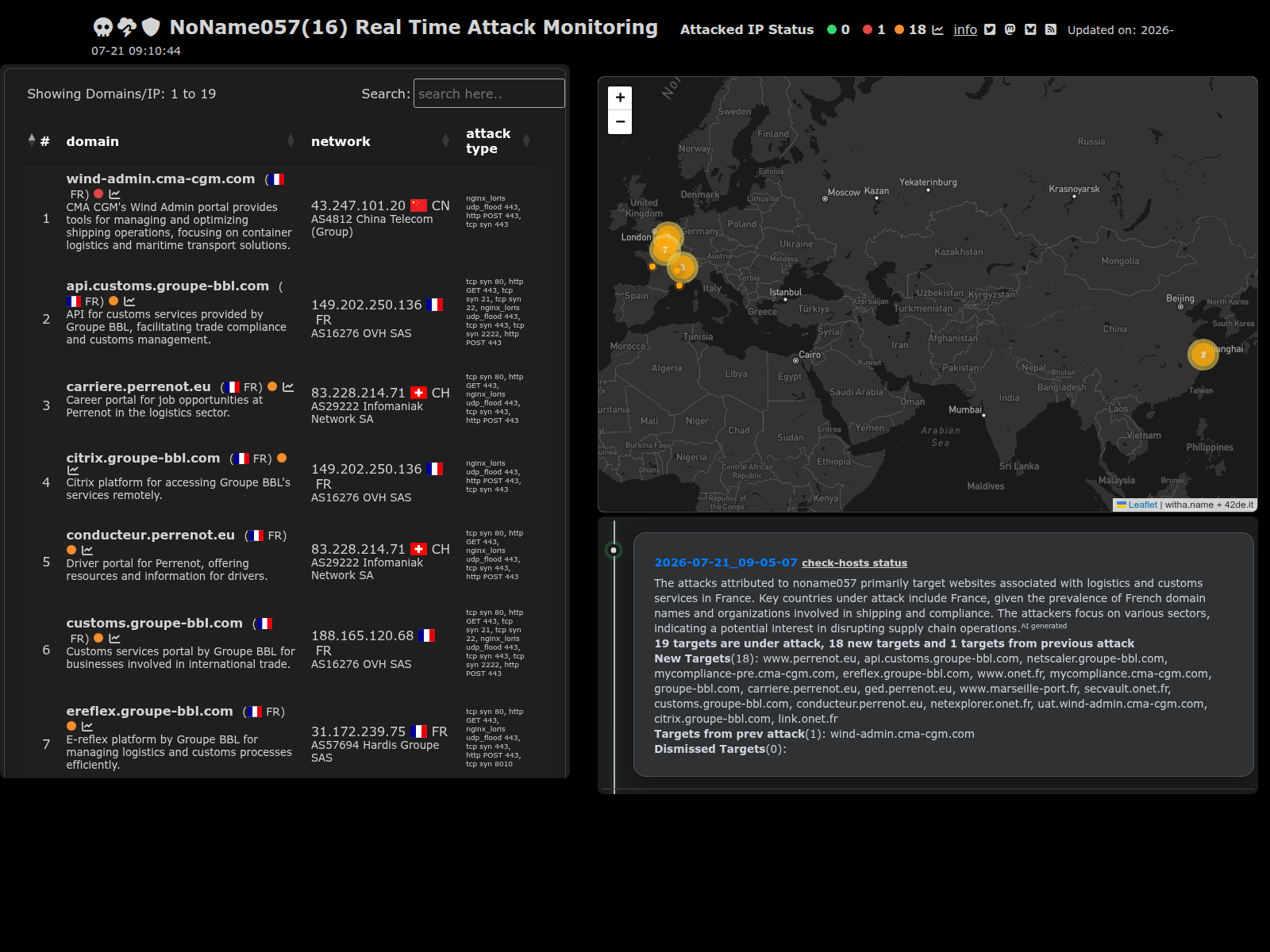Click French flag beside carriere.perrenot.eu domain

coord(232,387)
